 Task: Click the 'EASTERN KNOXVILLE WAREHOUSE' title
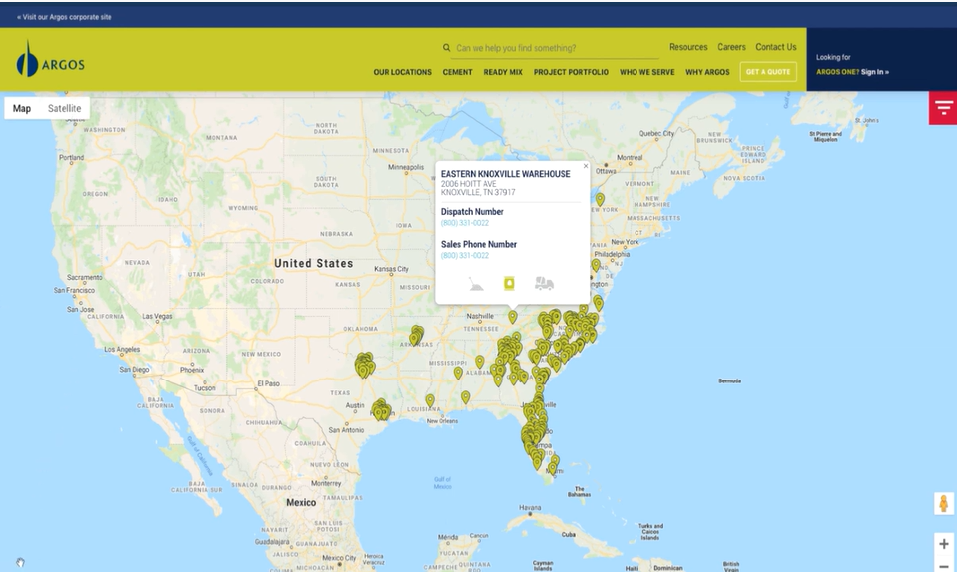pos(505,174)
